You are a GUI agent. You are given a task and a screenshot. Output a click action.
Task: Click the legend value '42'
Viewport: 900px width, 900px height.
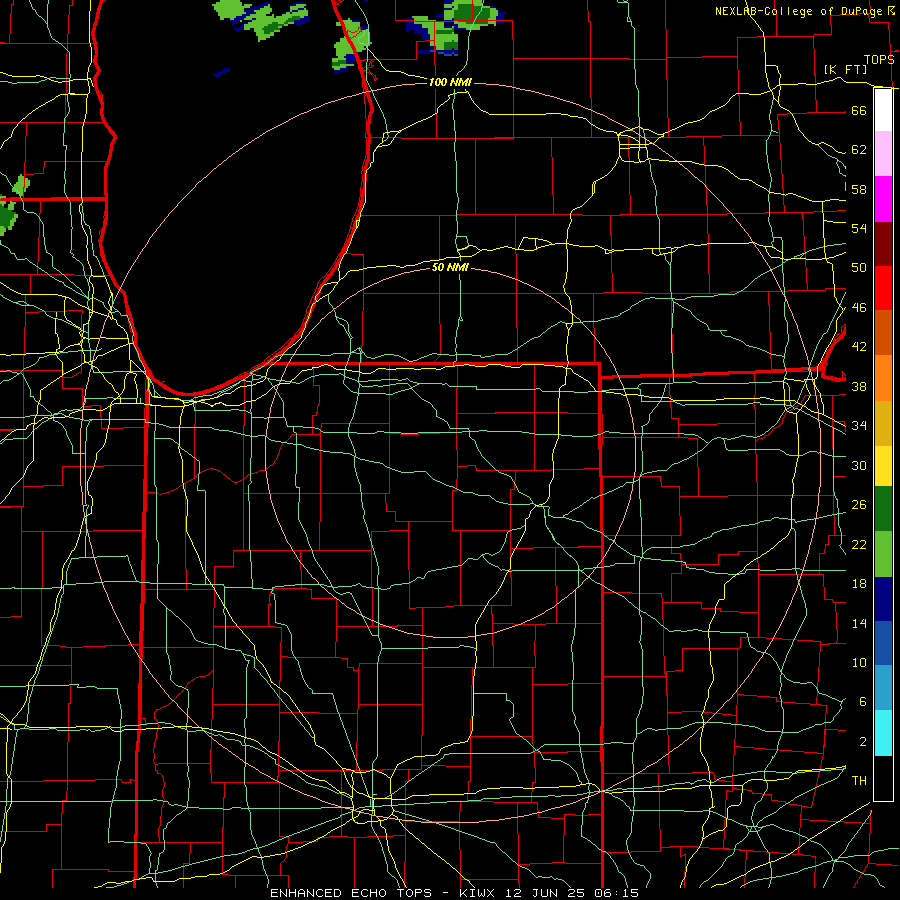(859, 347)
